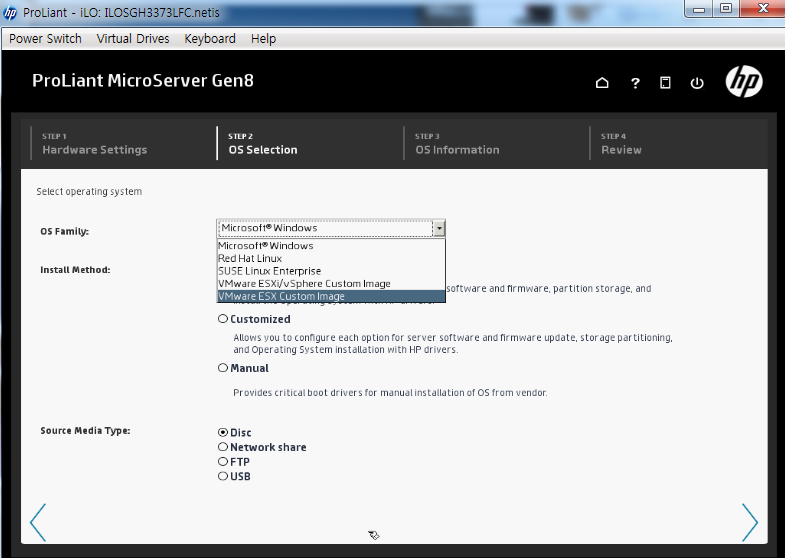Click the Manual option description text
The image size is (785, 558).
390,393
